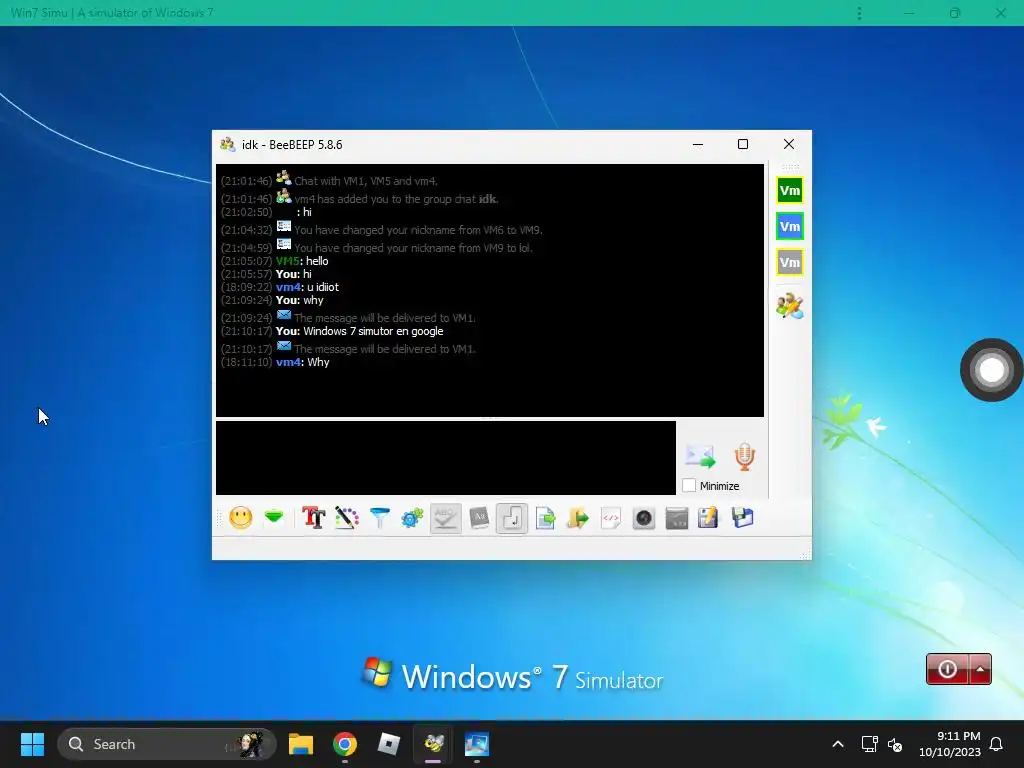This screenshot has width=1024, height=768.
Task: Click the message 'Windows 7 simutor en google'
Action: [373, 331]
